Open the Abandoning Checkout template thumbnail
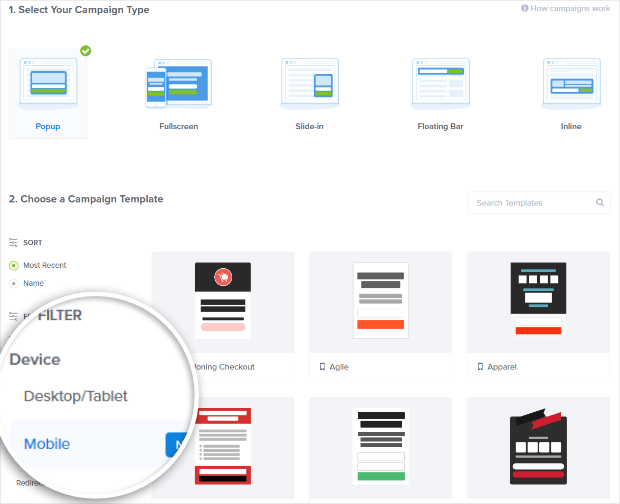 tap(223, 302)
